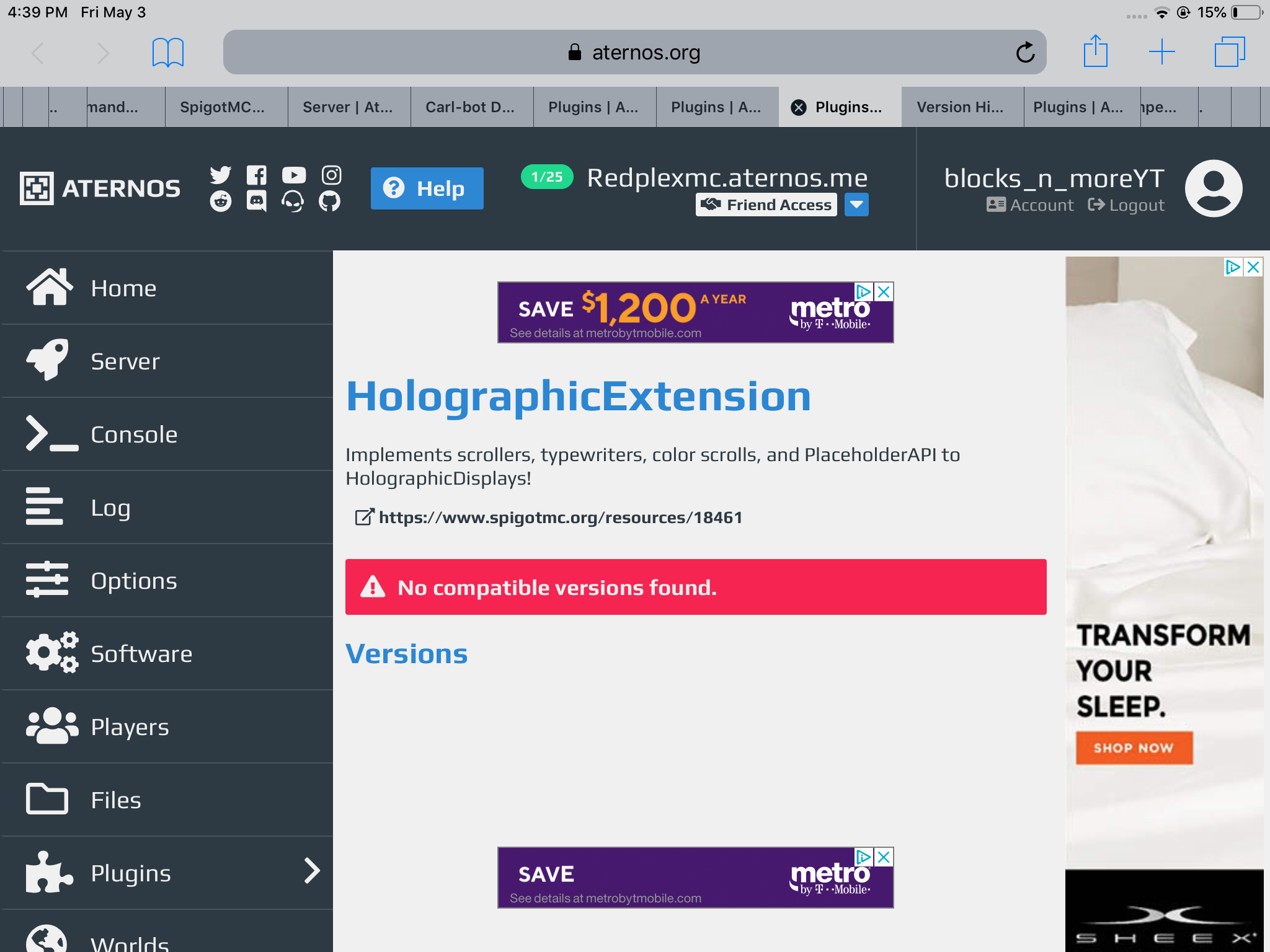Open the Plugins sidebar page
This screenshot has width=1270, height=952.
click(x=167, y=873)
